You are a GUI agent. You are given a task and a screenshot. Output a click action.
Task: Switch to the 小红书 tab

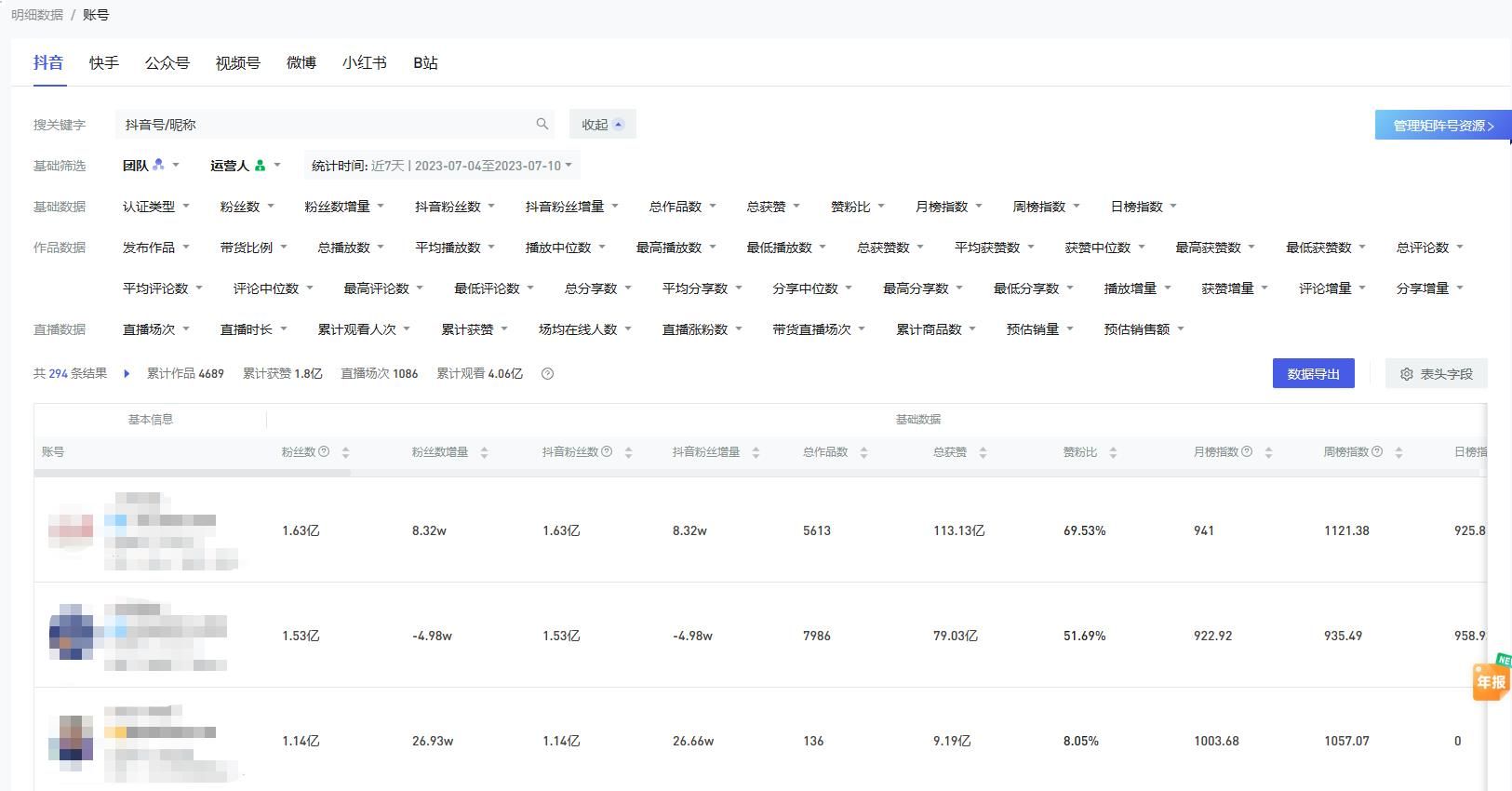365,62
